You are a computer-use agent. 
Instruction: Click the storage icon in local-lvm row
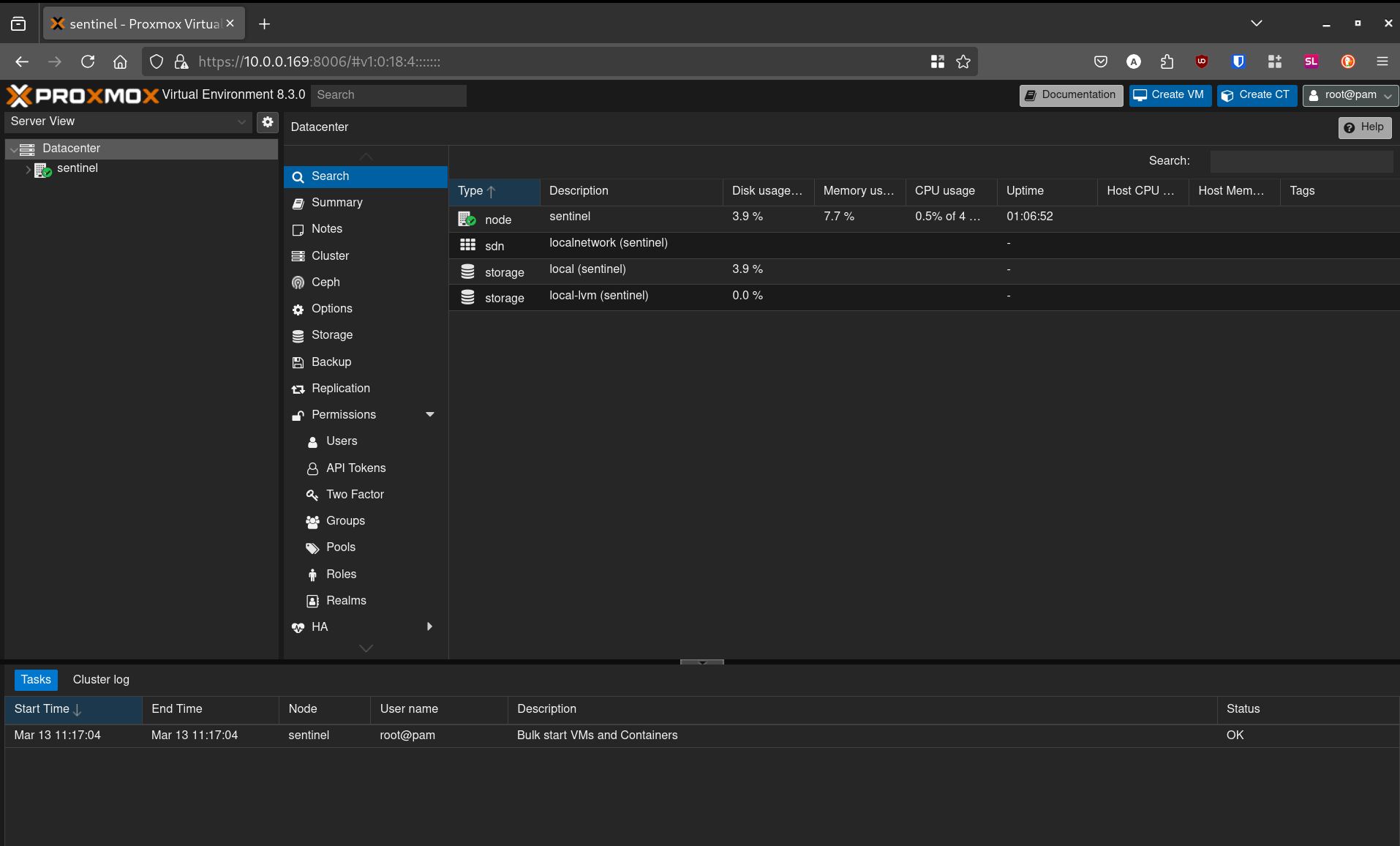click(467, 297)
